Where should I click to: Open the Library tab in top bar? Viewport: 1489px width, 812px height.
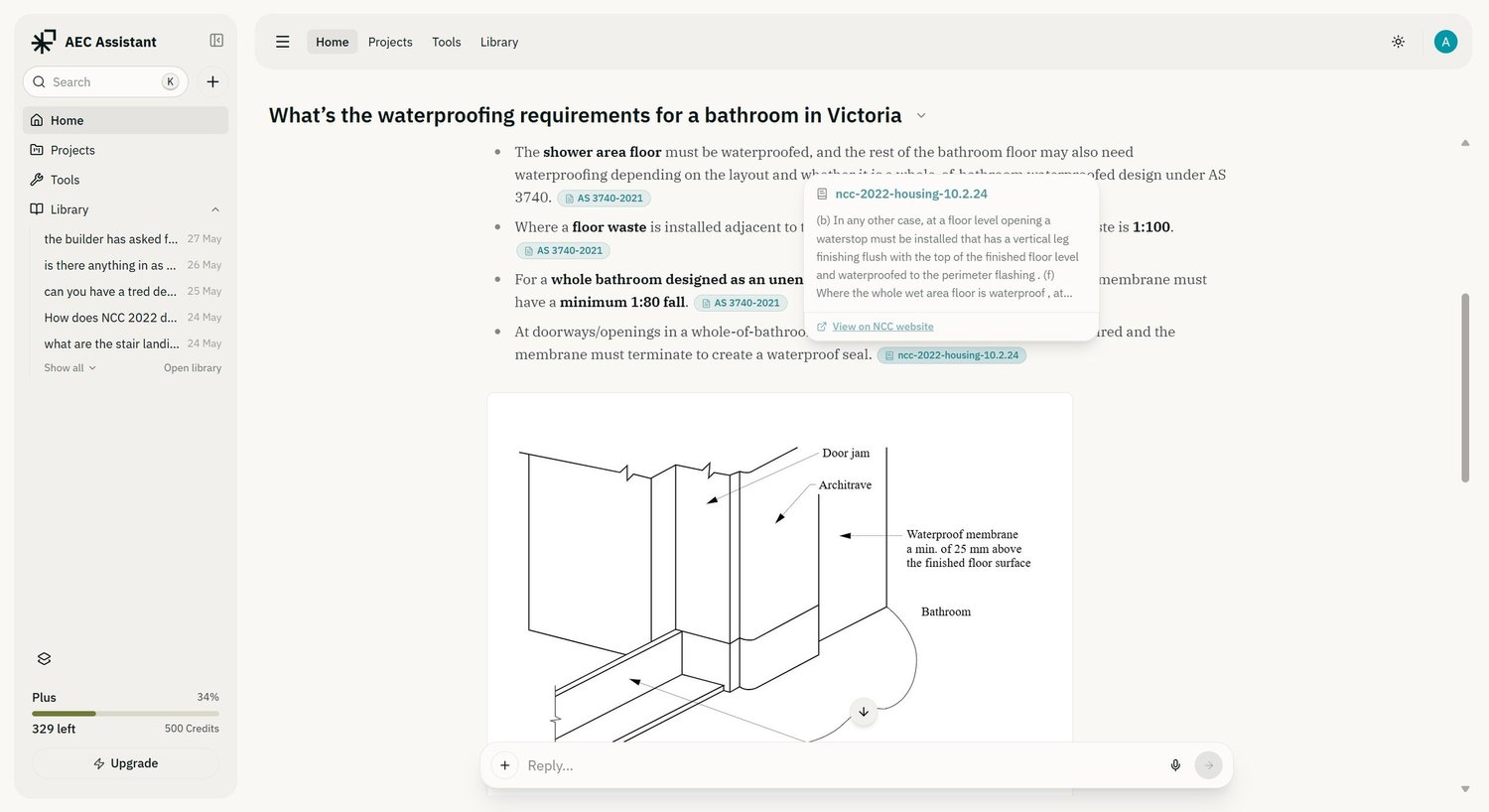point(499,42)
